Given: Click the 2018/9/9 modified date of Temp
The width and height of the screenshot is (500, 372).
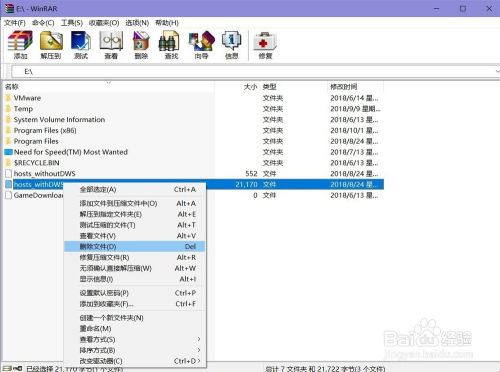Looking at the screenshot, I should pyautogui.click(x=355, y=109).
